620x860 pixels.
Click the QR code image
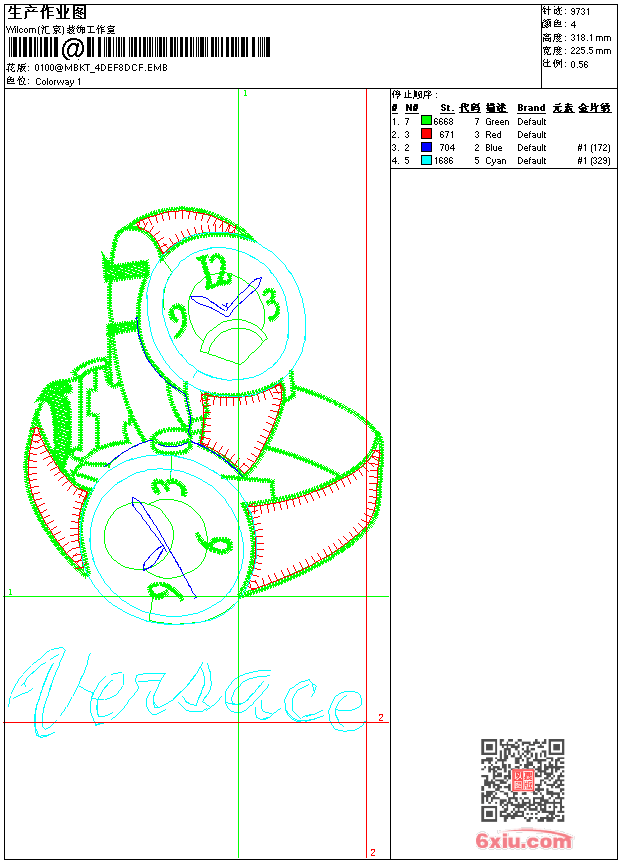(522, 780)
